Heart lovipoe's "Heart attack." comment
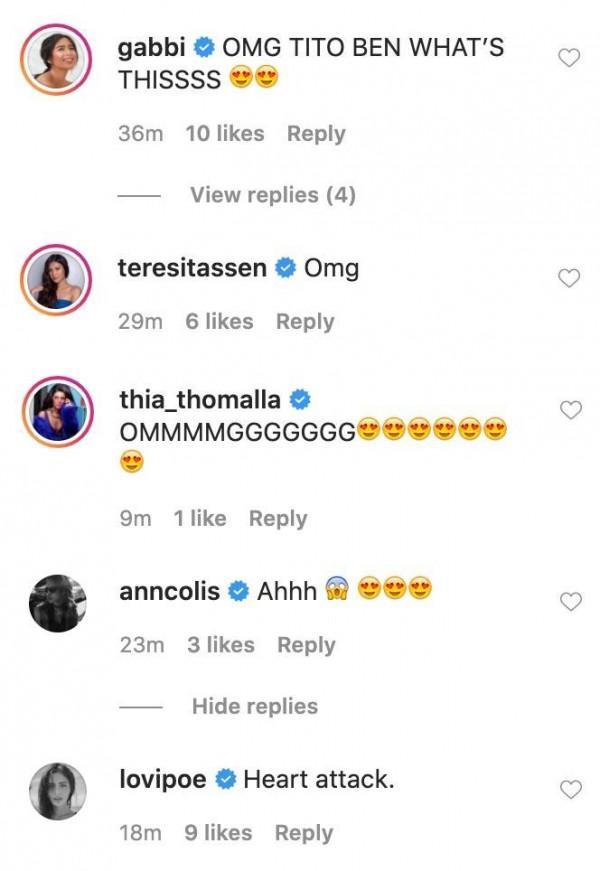Image resolution: width=600 pixels, height=871 pixels. 568,790
